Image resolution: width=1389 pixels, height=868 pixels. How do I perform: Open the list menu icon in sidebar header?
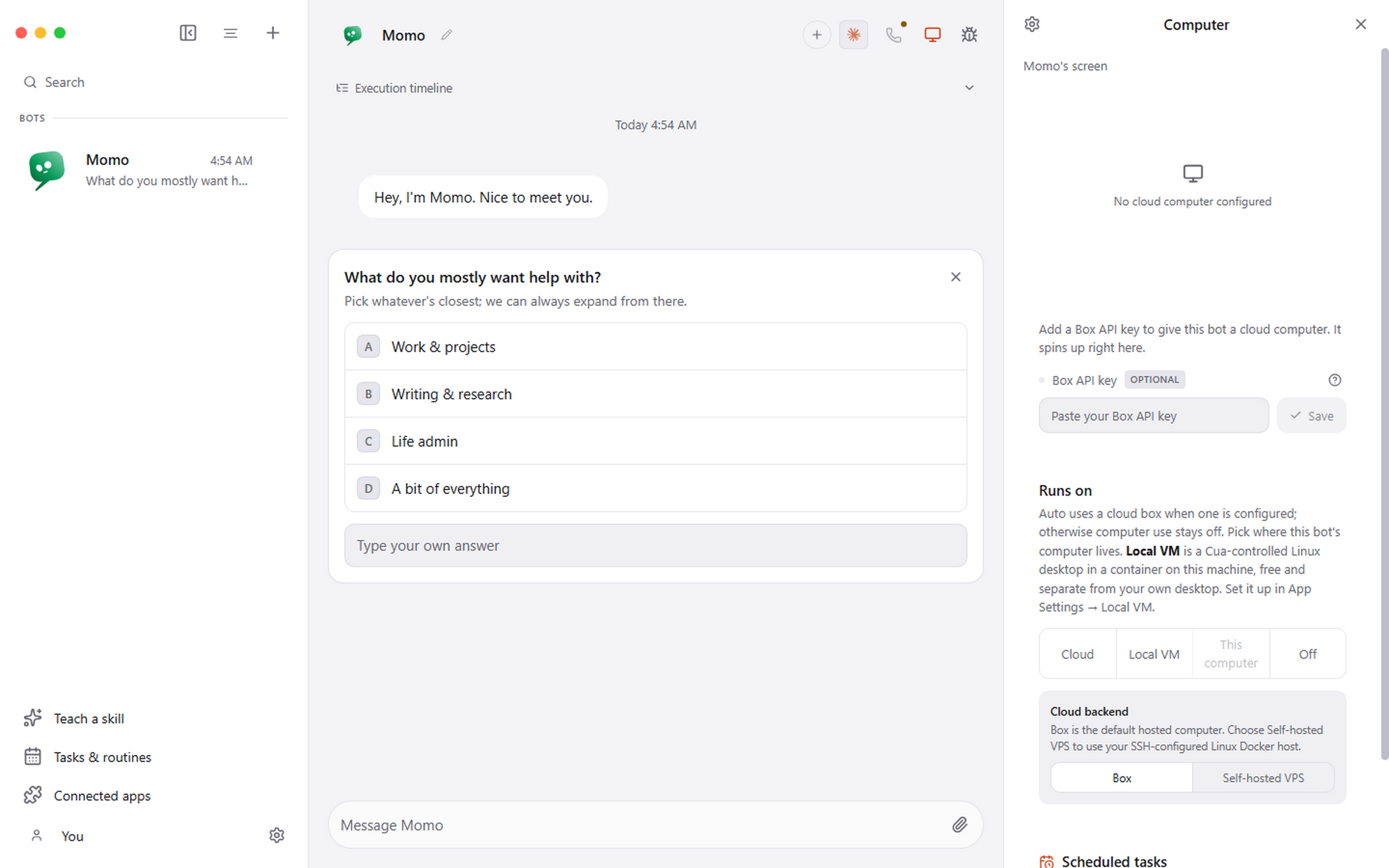(230, 33)
